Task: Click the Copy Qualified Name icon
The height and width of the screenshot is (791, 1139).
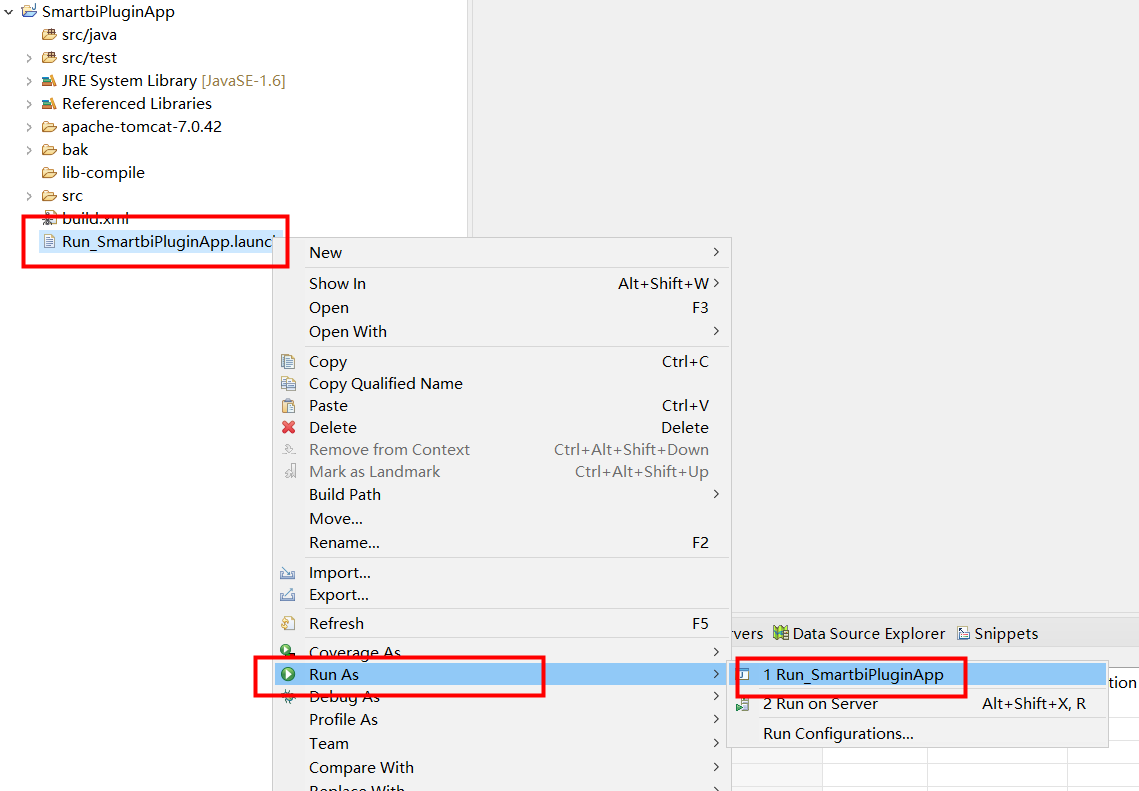Action: click(x=288, y=384)
